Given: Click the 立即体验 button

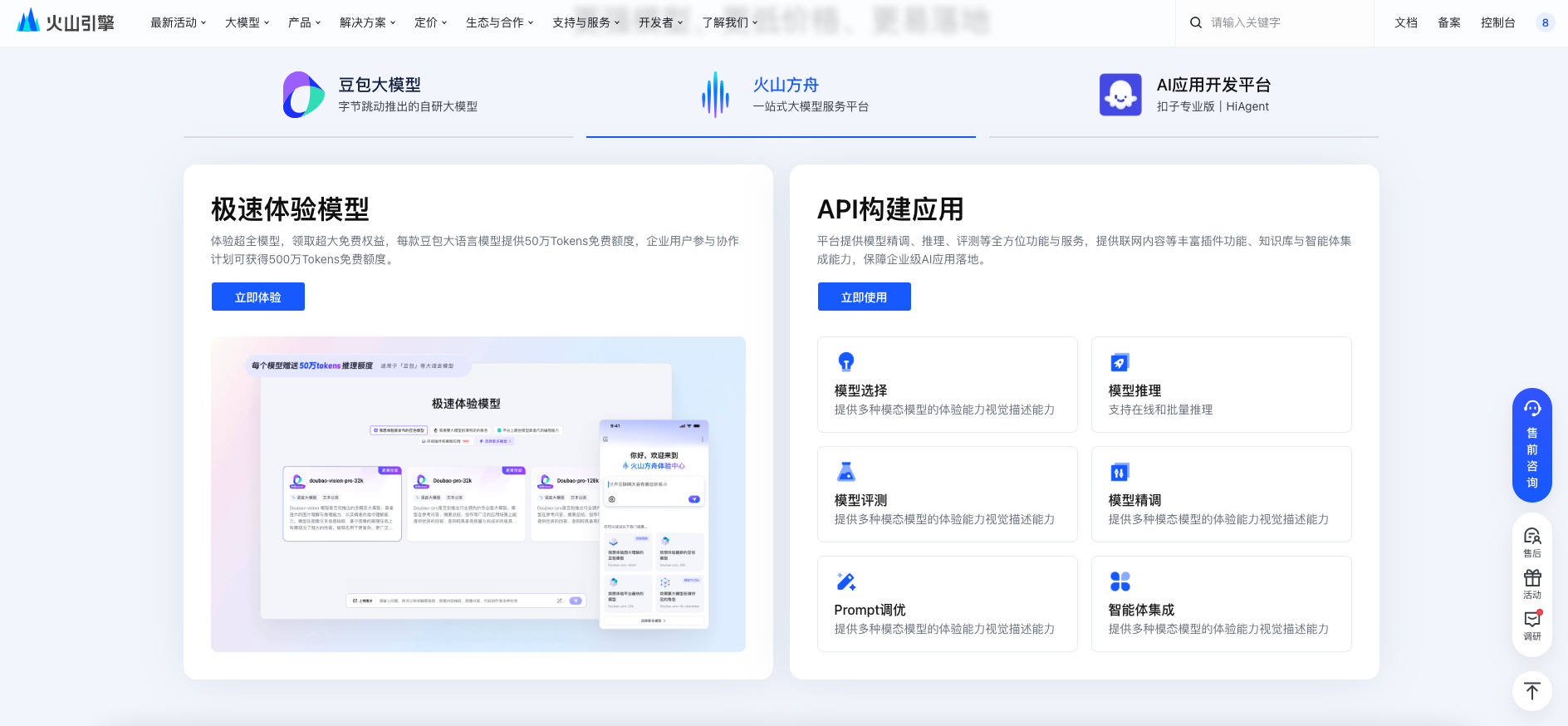Looking at the screenshot, I should pyautogui.click(x=258, y=297).
